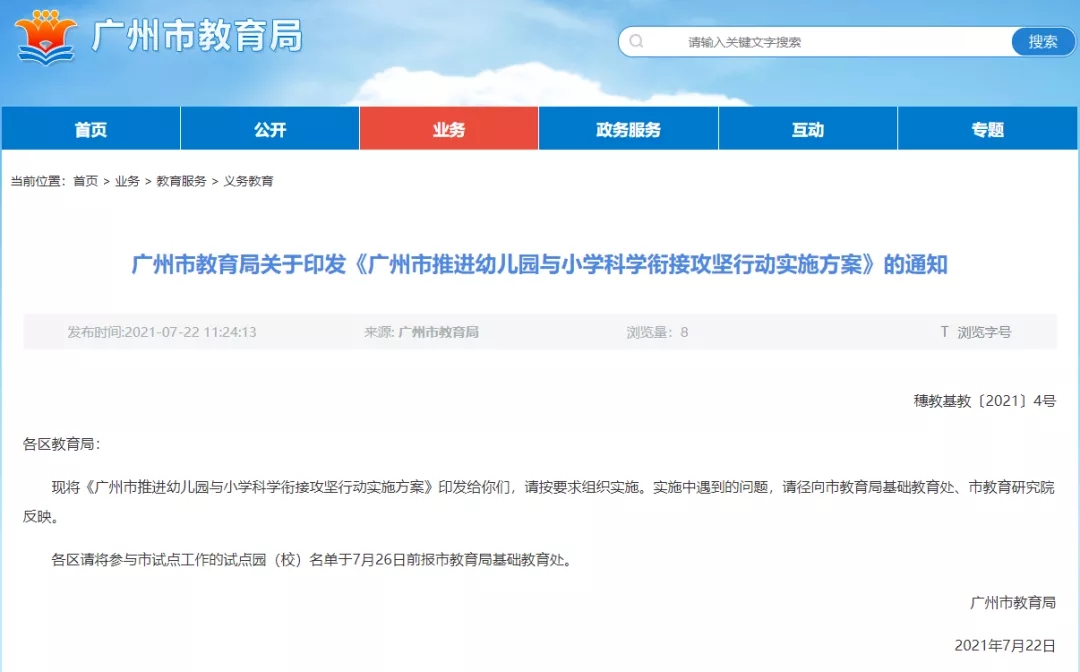1080x672 pixels.
Task: Click document number 穗教基教〔2021〕4号
Action: (x=984, y=401)
